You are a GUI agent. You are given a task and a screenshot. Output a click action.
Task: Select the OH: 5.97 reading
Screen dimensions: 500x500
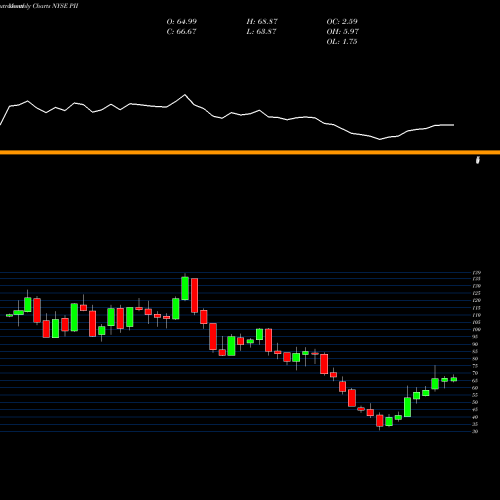pyautogui.click(x=343, y=31)
